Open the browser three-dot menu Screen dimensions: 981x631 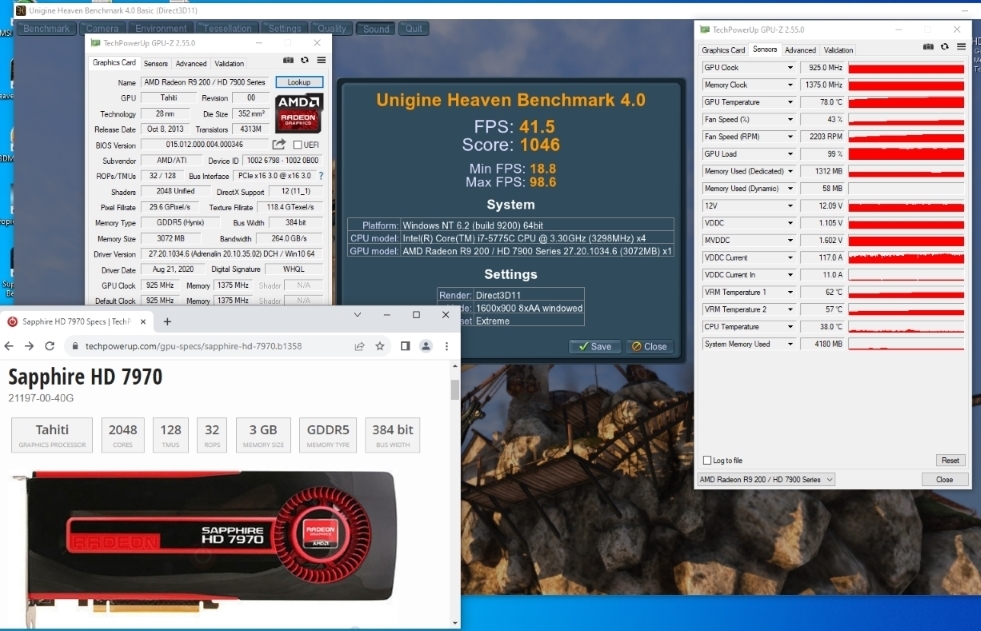coord(447,346)
